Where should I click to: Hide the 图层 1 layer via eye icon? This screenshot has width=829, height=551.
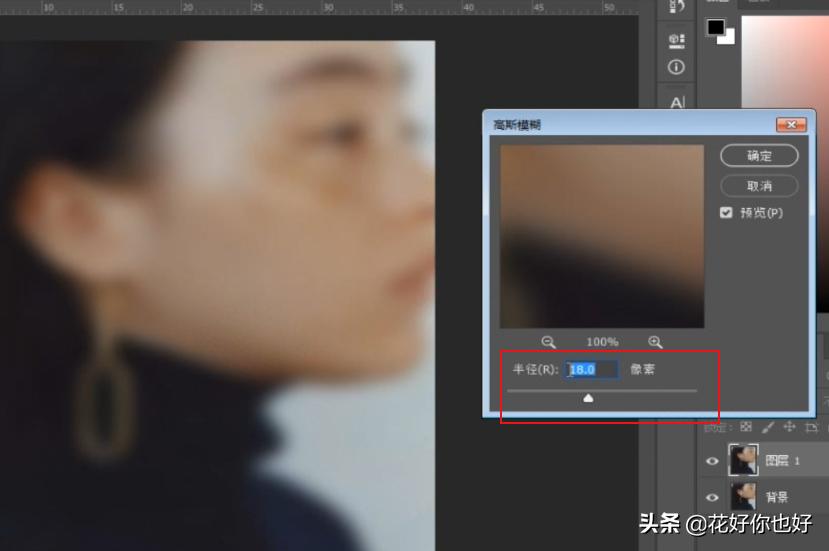[x=712, y=461]
